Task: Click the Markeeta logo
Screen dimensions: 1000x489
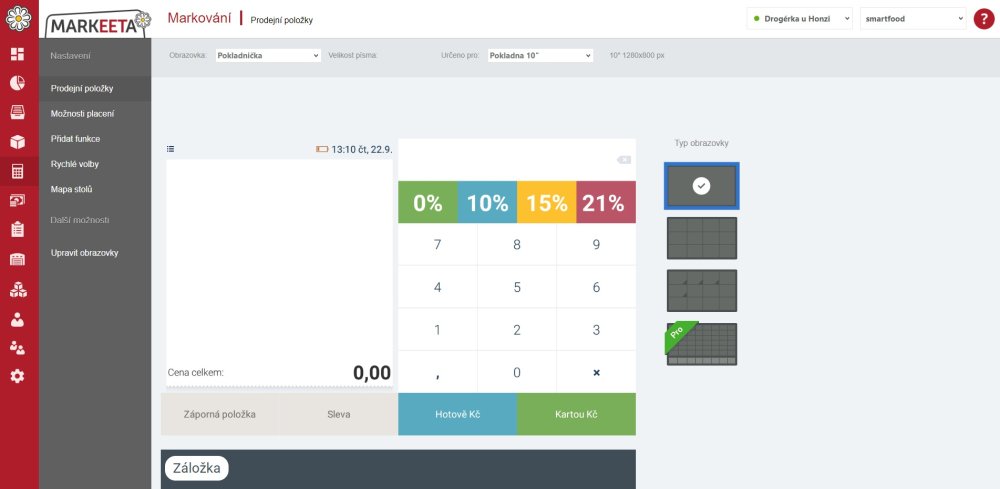Action: click(98, 24)
